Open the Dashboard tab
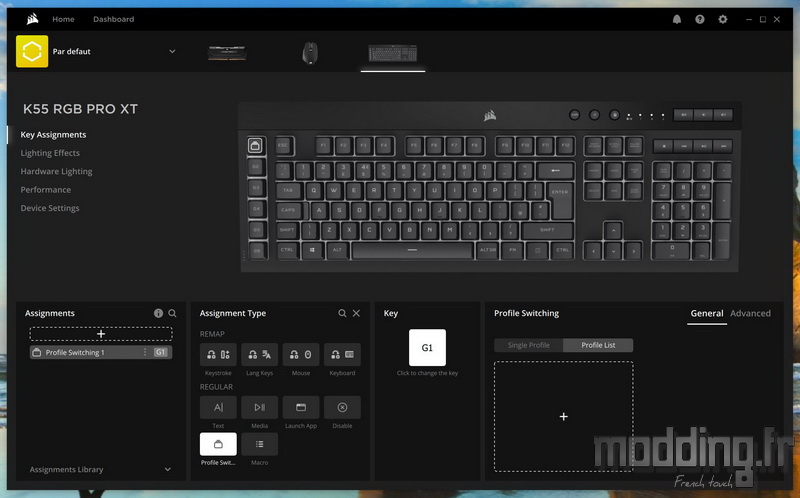 coord(113,19)
